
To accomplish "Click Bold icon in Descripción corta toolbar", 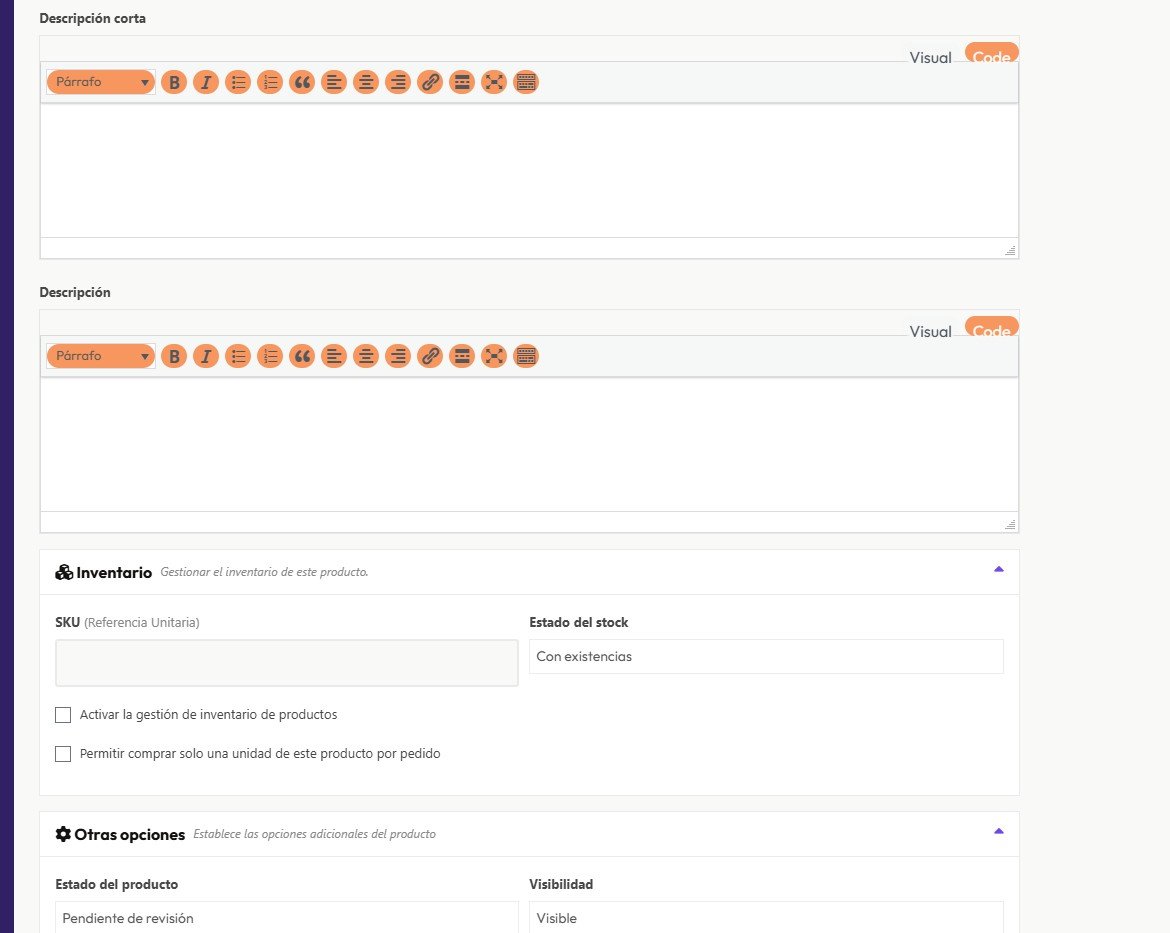I will click(x=174, y=82).
